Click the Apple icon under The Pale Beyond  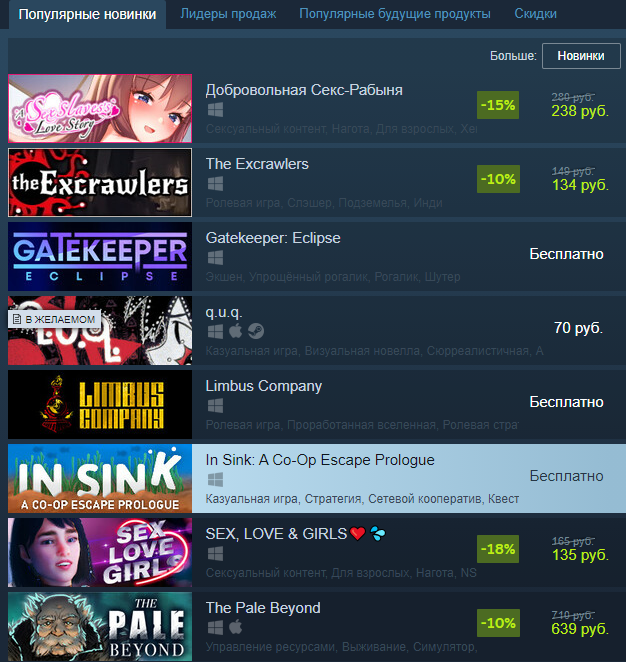click(x=236, y=627)
